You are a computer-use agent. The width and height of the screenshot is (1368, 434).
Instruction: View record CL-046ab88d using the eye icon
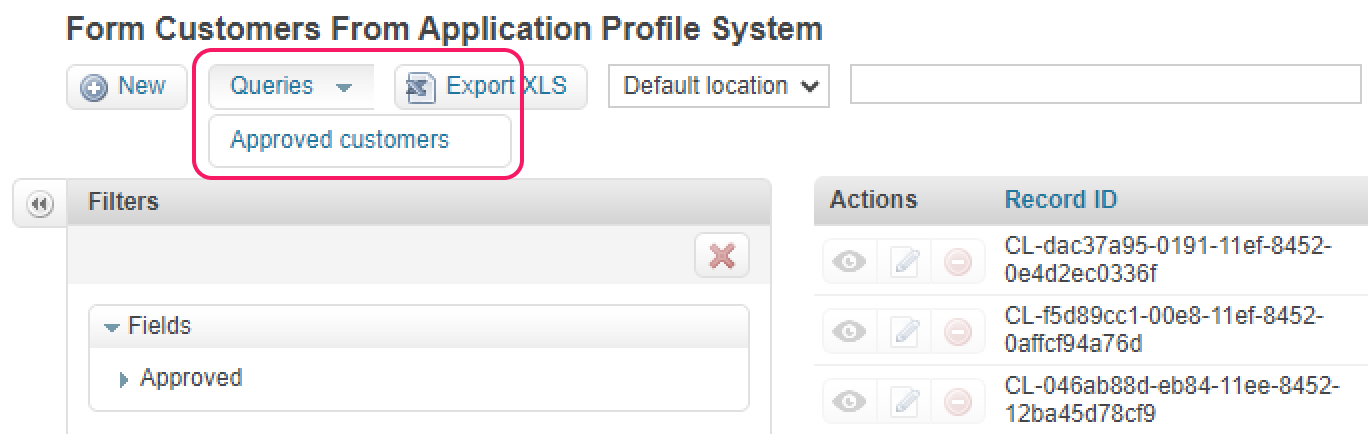point(850,401)
